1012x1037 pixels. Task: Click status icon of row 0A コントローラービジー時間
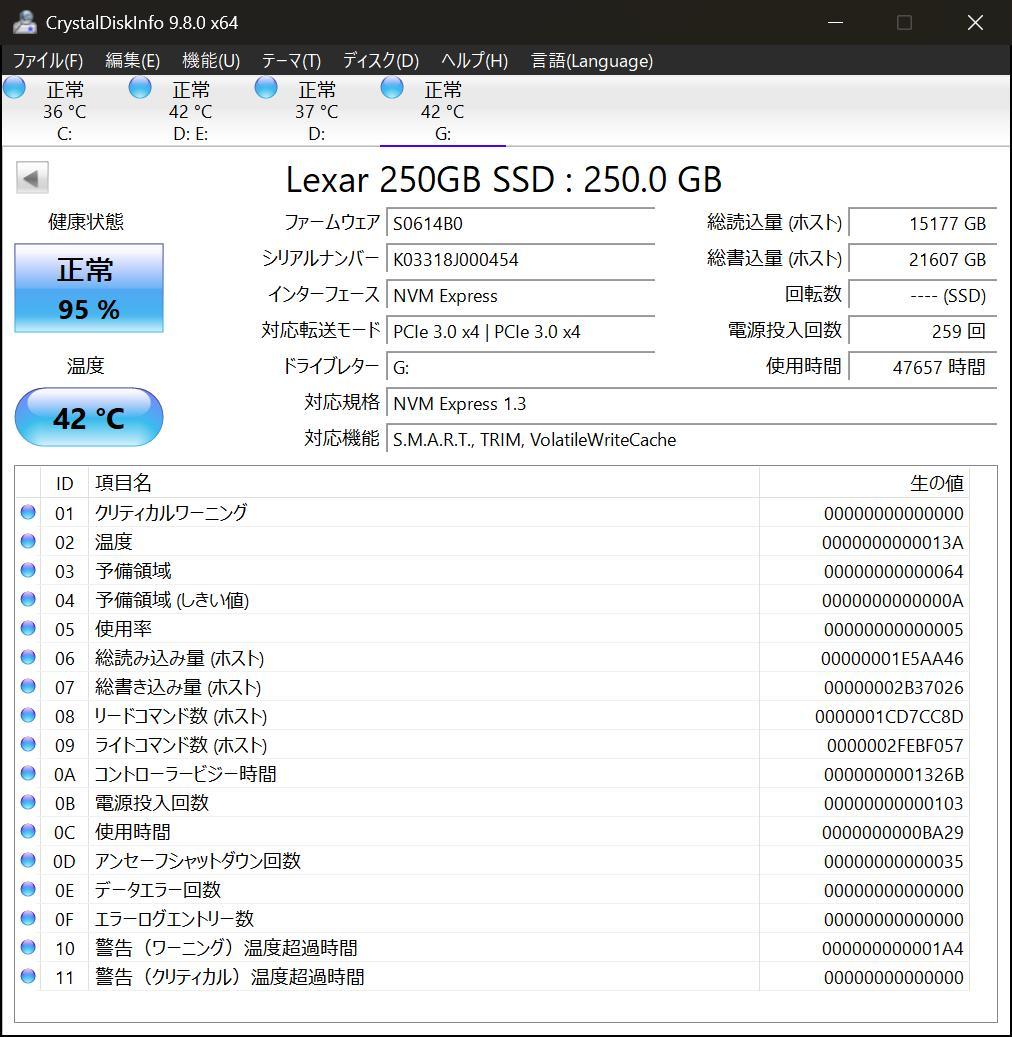point(28,773)
